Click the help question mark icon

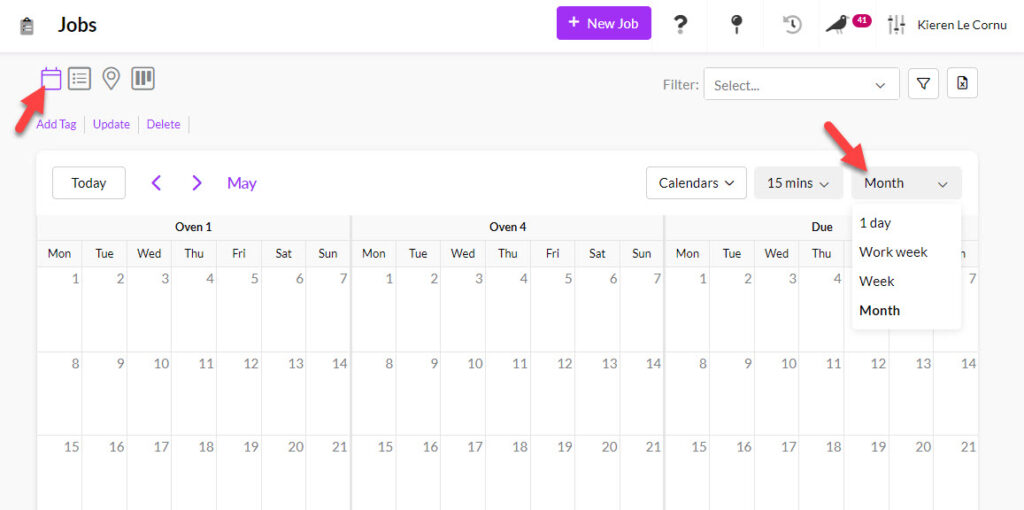coord(680,24)
